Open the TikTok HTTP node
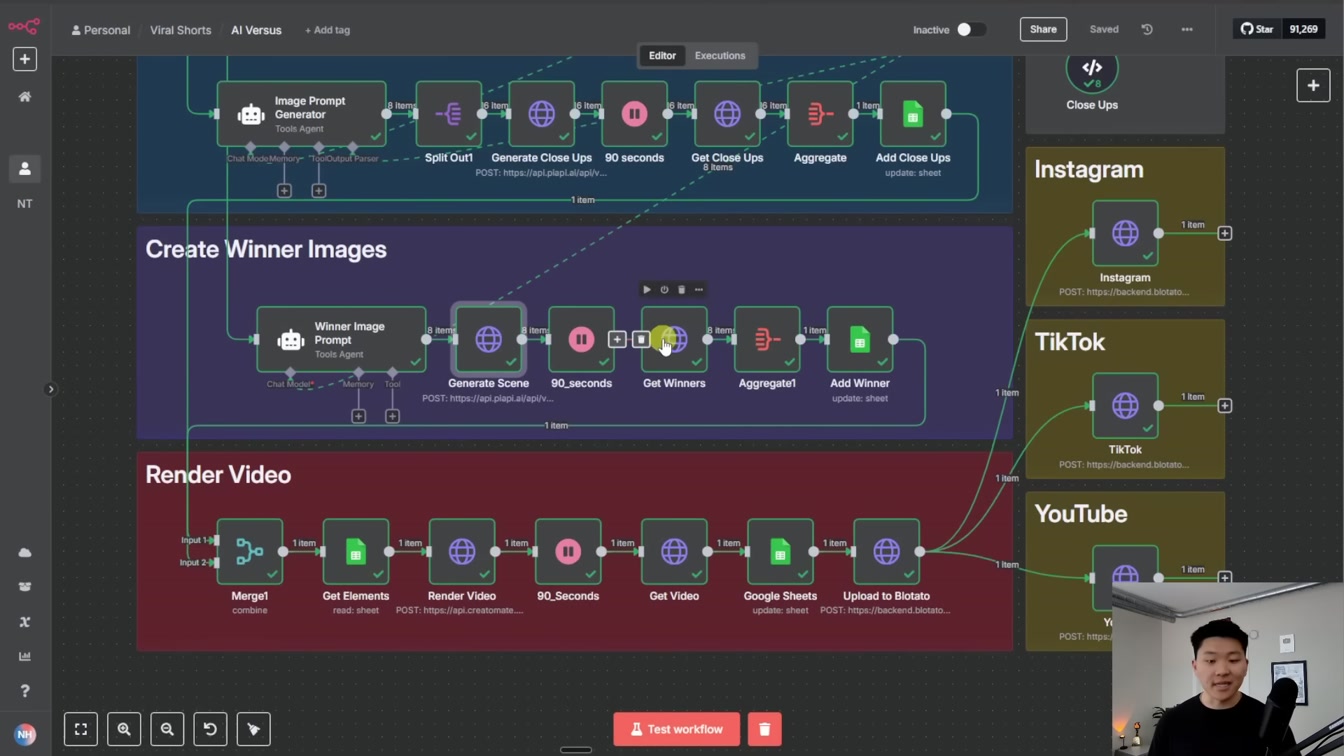This screenshot has width=1344, height=756. pos(1125,405)
